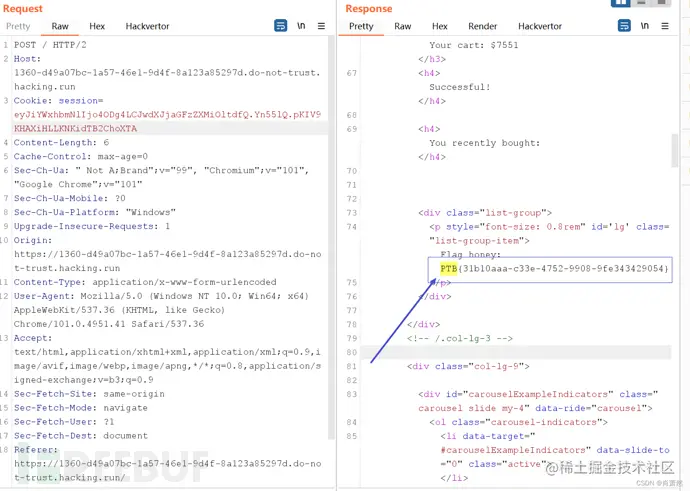Click the 'Content-Type: application/x-www-form-urlencoded' header
Viewport: 690px width, 491px height.
pos(145,282)
